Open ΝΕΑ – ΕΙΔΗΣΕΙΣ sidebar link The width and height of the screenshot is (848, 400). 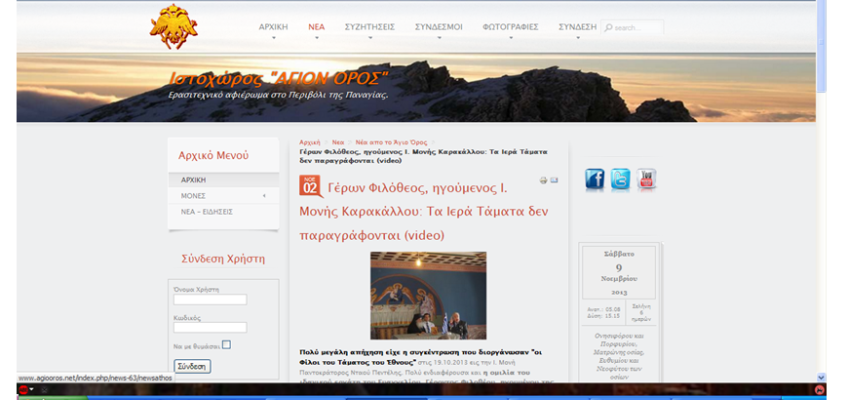coord(207,212)
